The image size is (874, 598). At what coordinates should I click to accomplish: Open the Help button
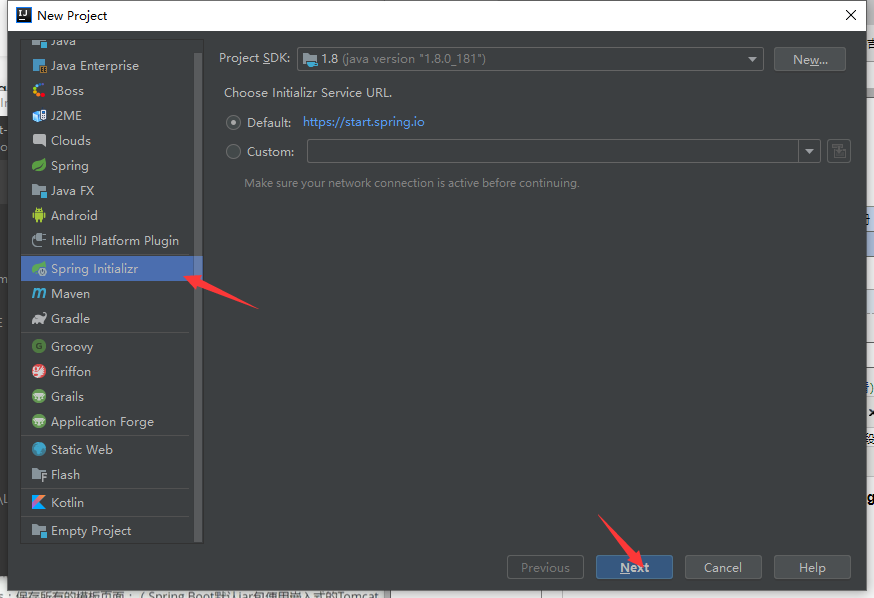click(x=812, y=567)
